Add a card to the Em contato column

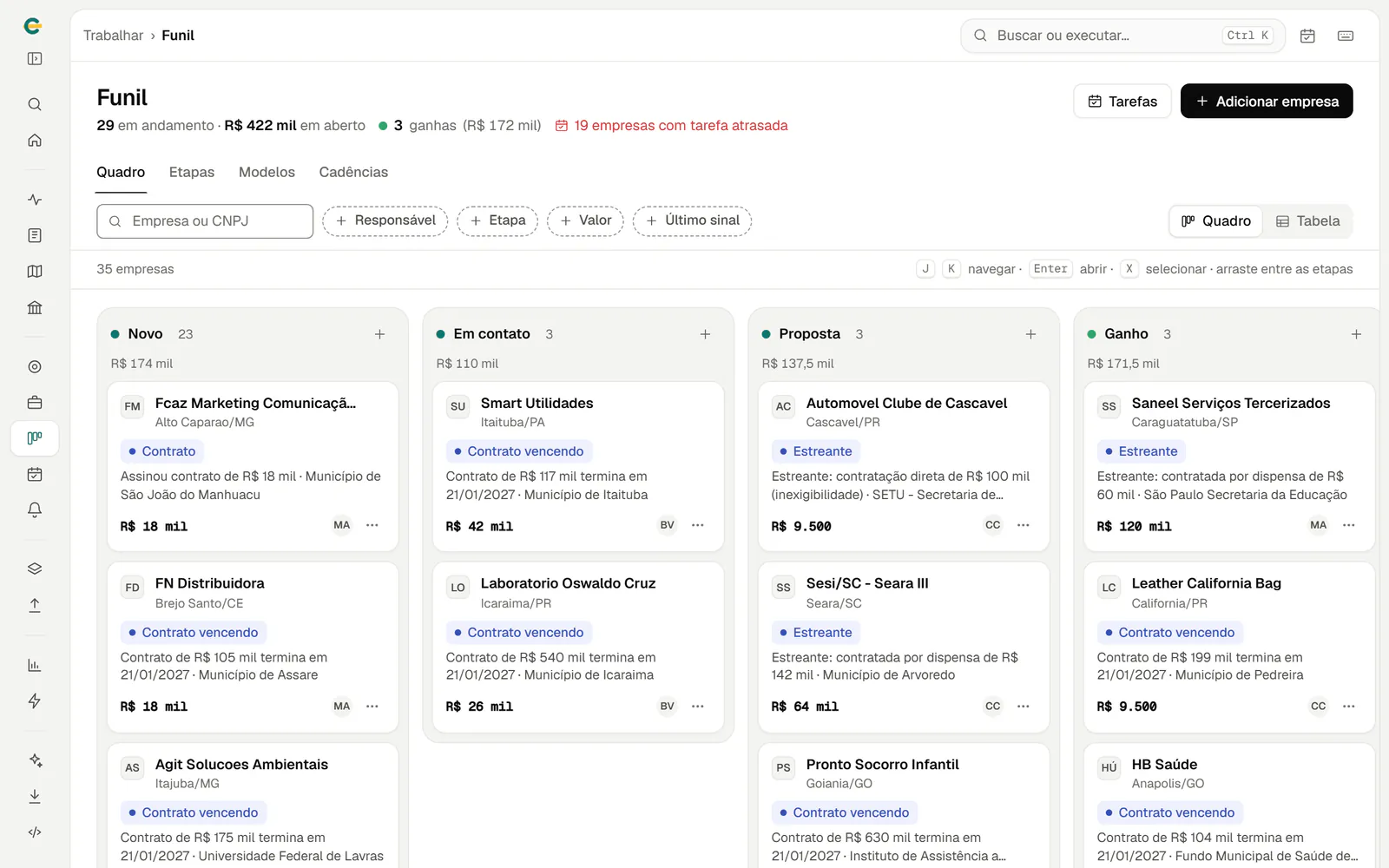click(705, 334)
